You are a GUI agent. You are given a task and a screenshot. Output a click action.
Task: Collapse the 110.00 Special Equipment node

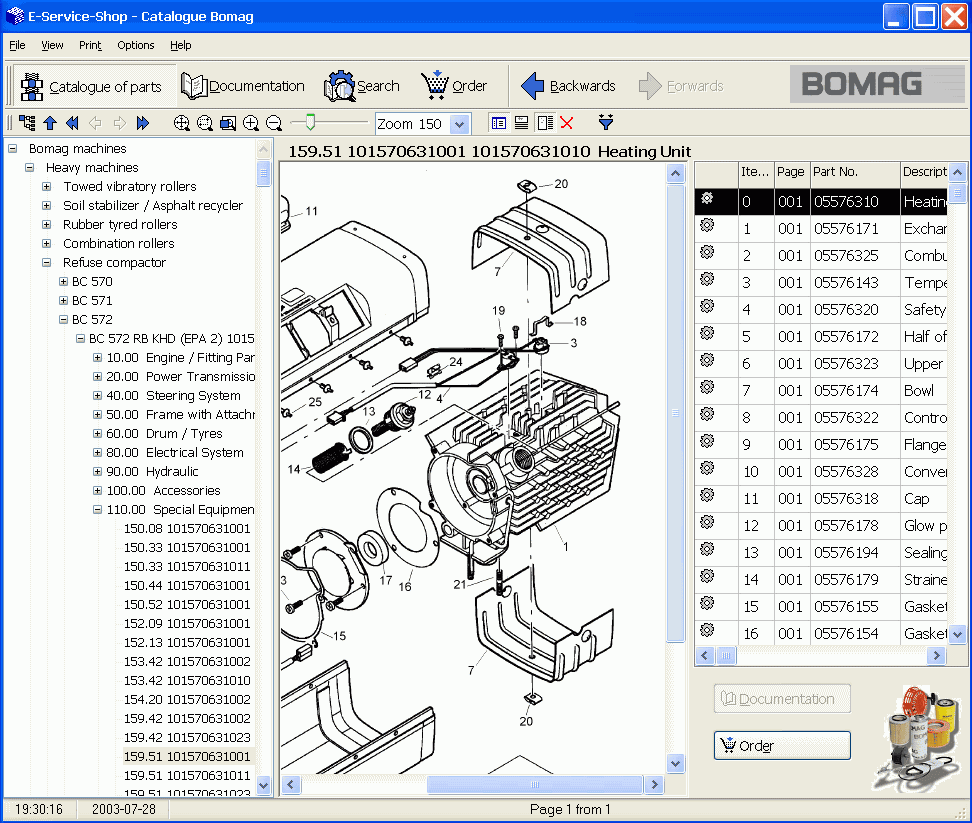tap(97, 509)
